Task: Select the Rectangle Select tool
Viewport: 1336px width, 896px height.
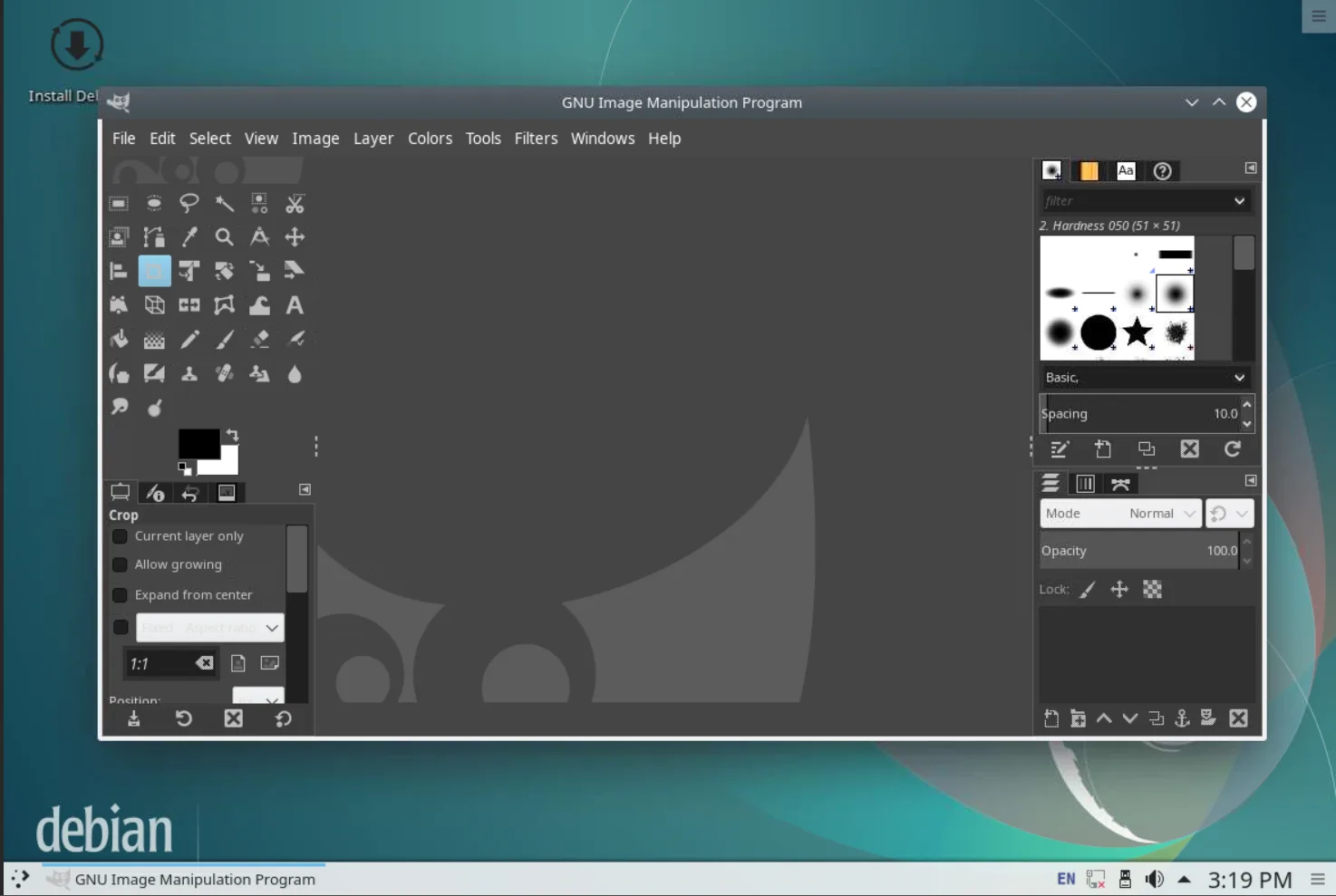Action: coord(119,204)
